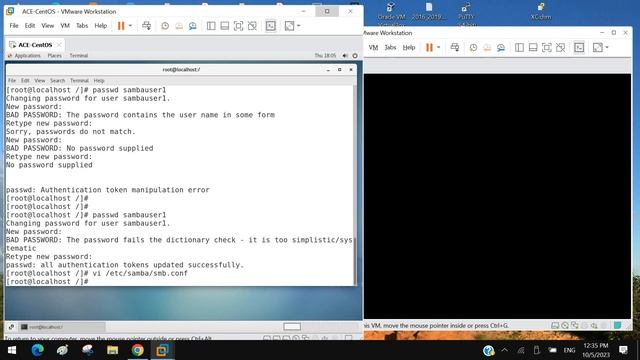Viewport: 640px width, 360px height.
Task: Click black VM display in second window
Action: (x=497, y=196)
